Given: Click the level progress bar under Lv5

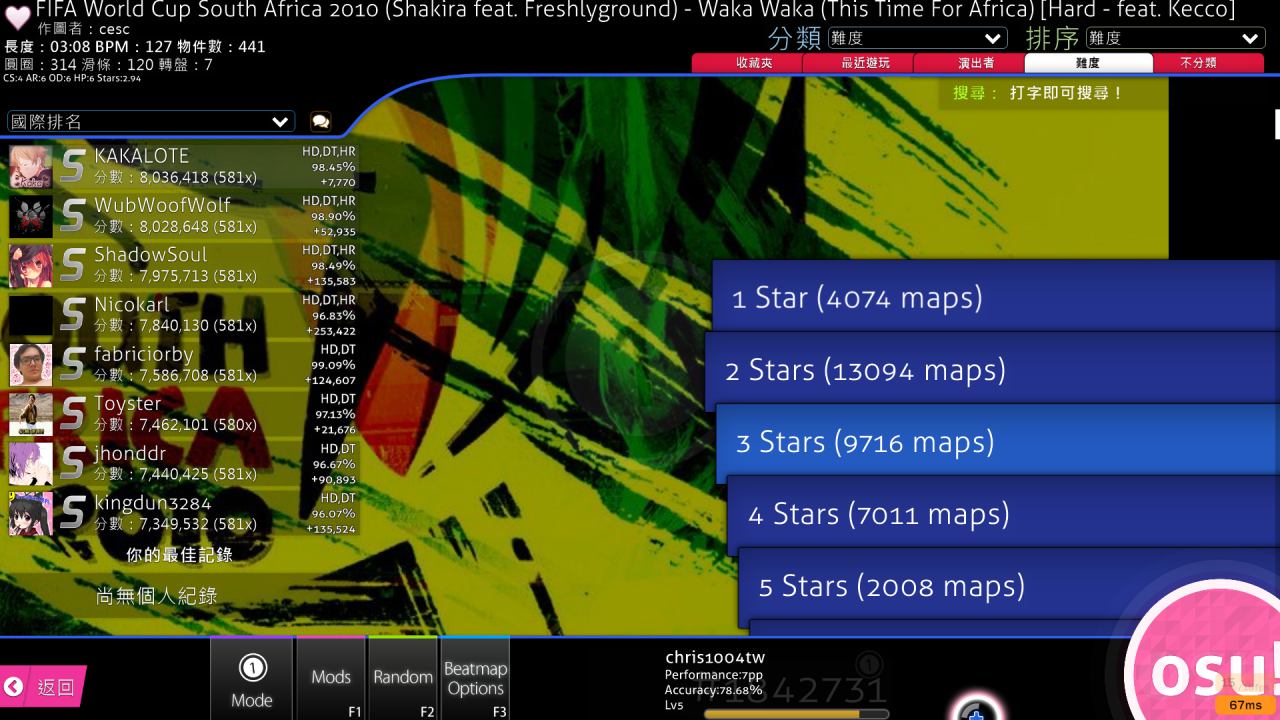Looking at the screenshot, I should (x=796, y=714).
